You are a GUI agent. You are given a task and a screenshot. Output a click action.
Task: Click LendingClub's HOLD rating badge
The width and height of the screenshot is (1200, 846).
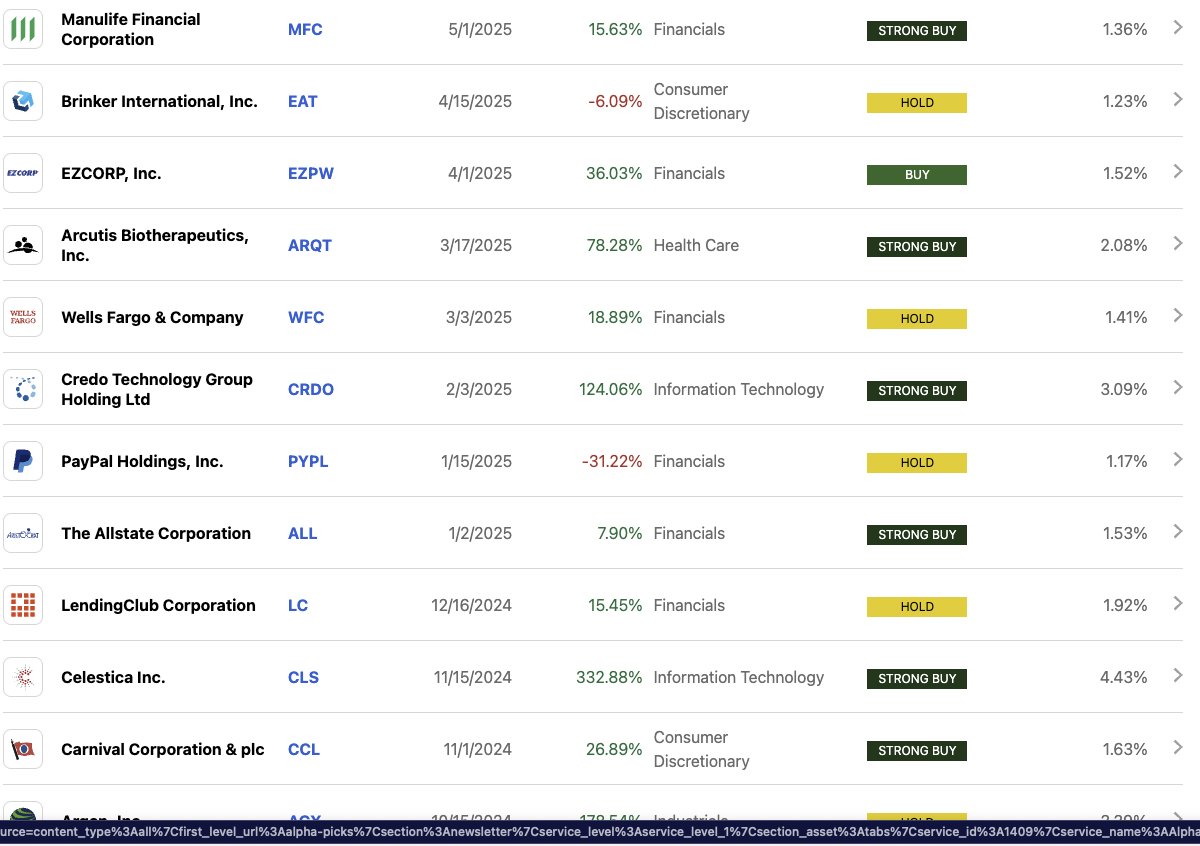(x=917, y=607)
